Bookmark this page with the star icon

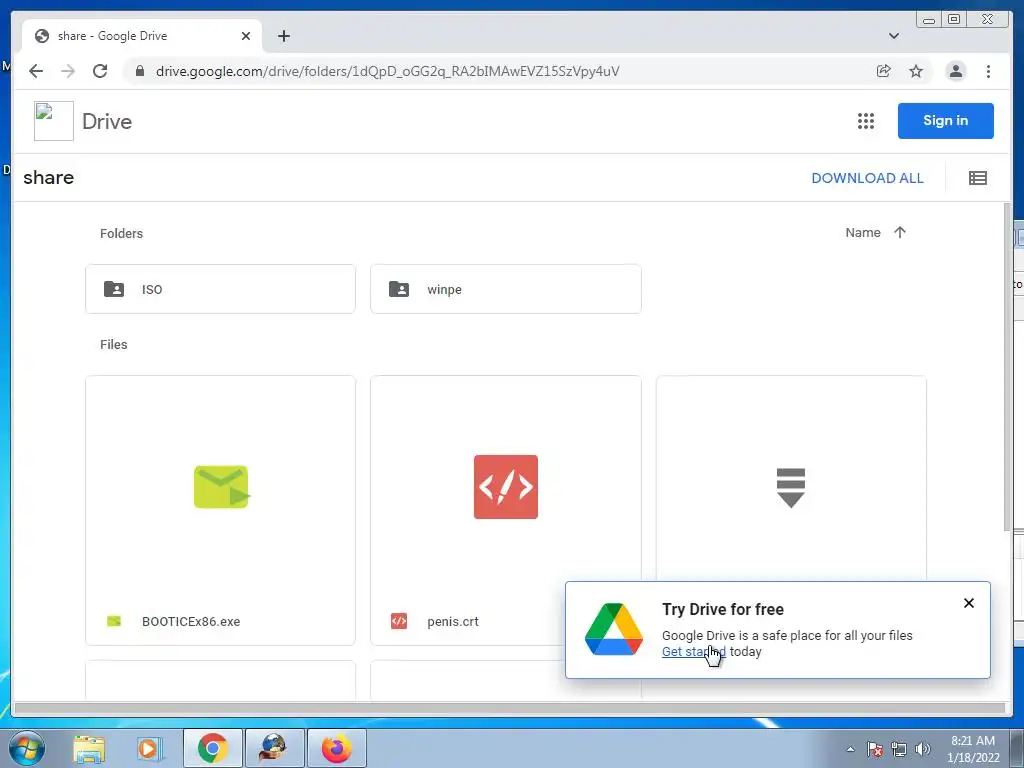[x=916, y=71]
